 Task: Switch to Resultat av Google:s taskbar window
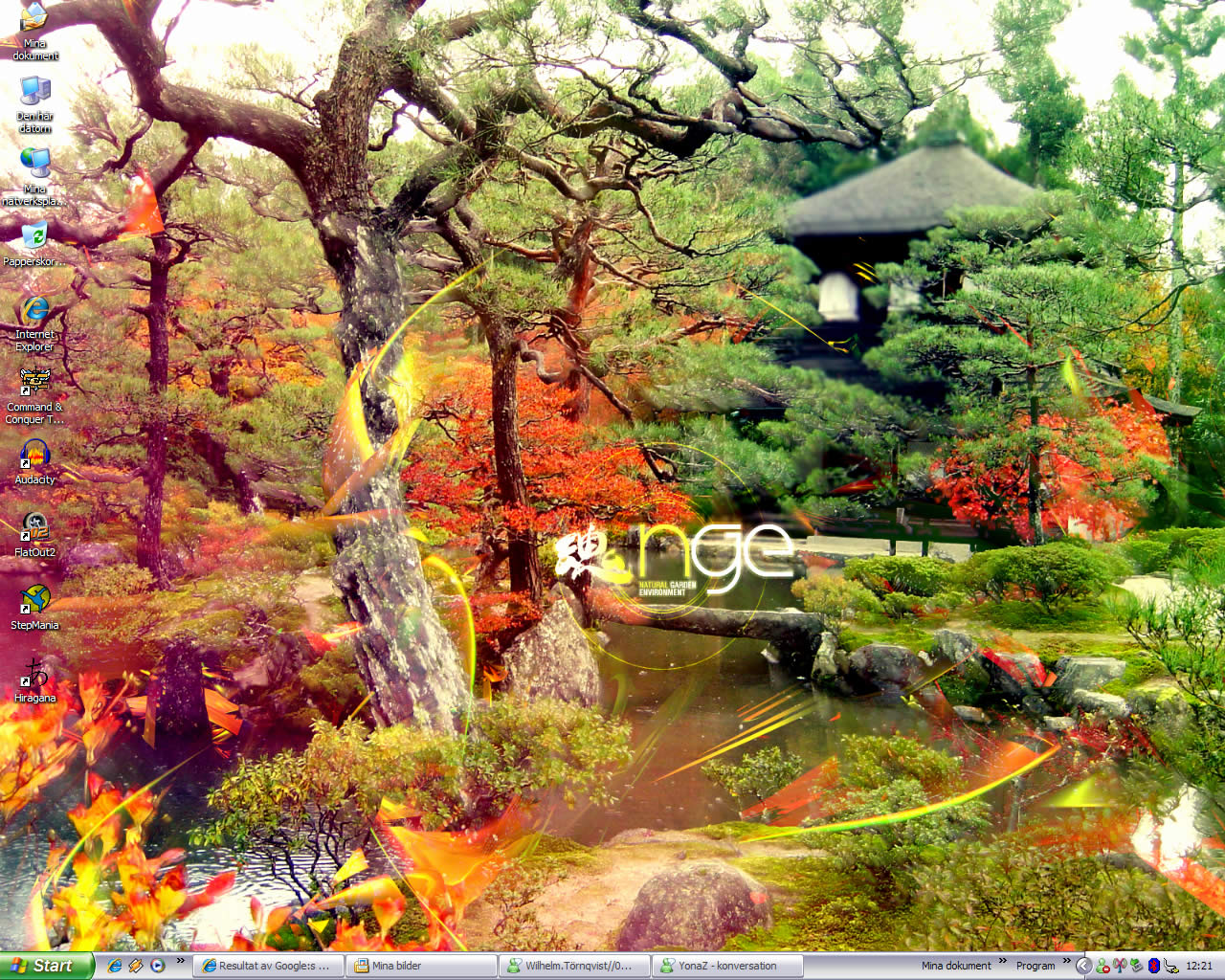coord(268,966)
